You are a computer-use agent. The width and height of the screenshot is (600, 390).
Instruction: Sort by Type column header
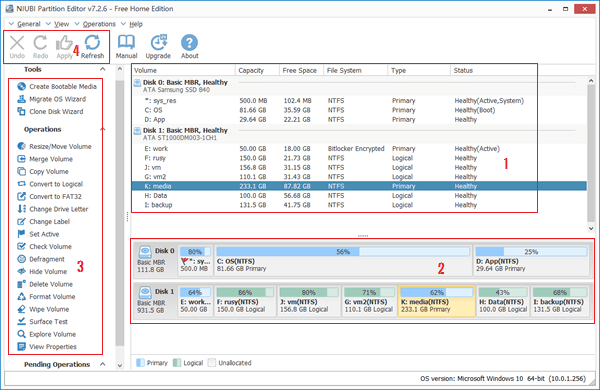[419, 70]
